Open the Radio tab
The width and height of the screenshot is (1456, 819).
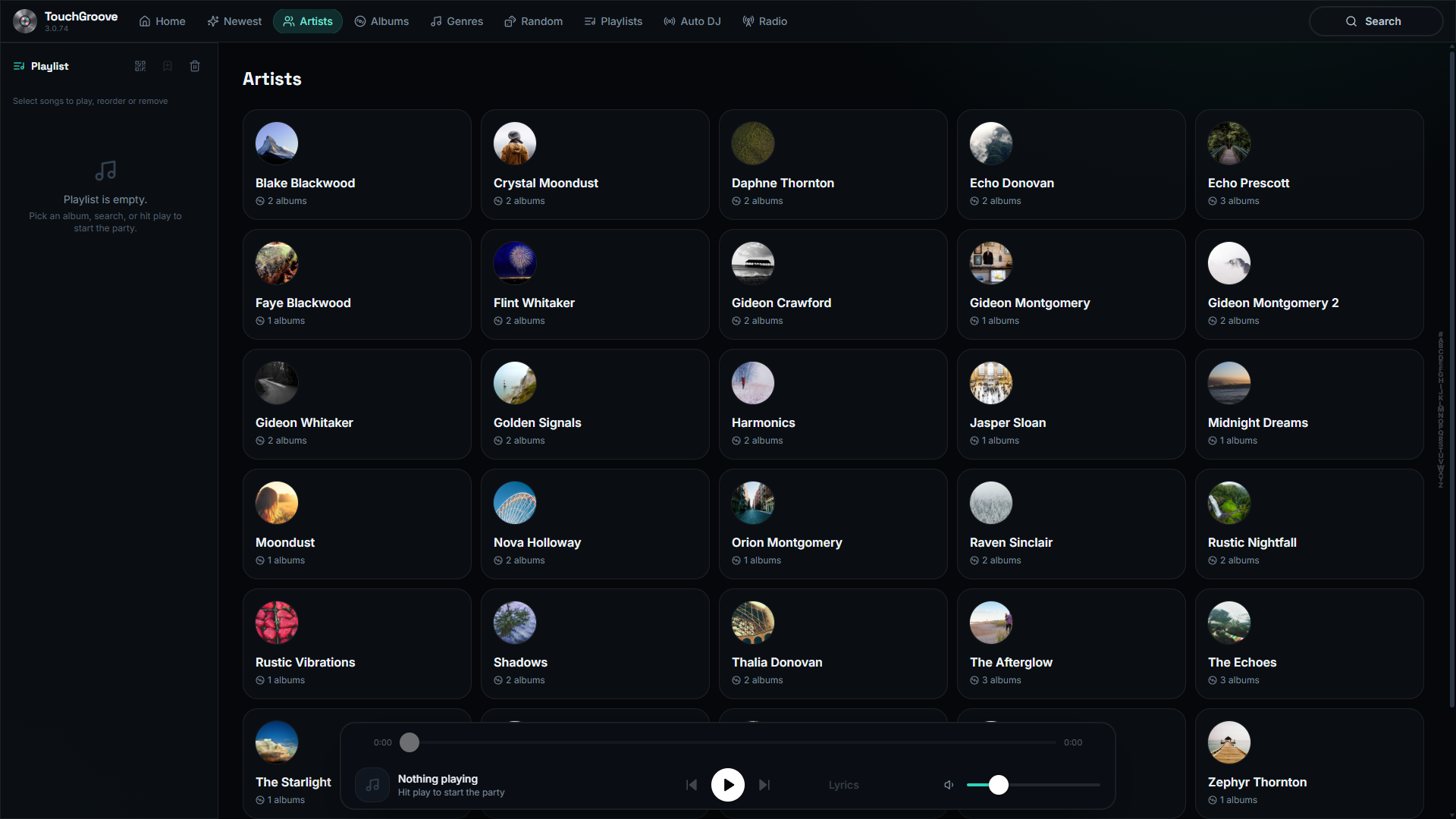tap(765, 21)
